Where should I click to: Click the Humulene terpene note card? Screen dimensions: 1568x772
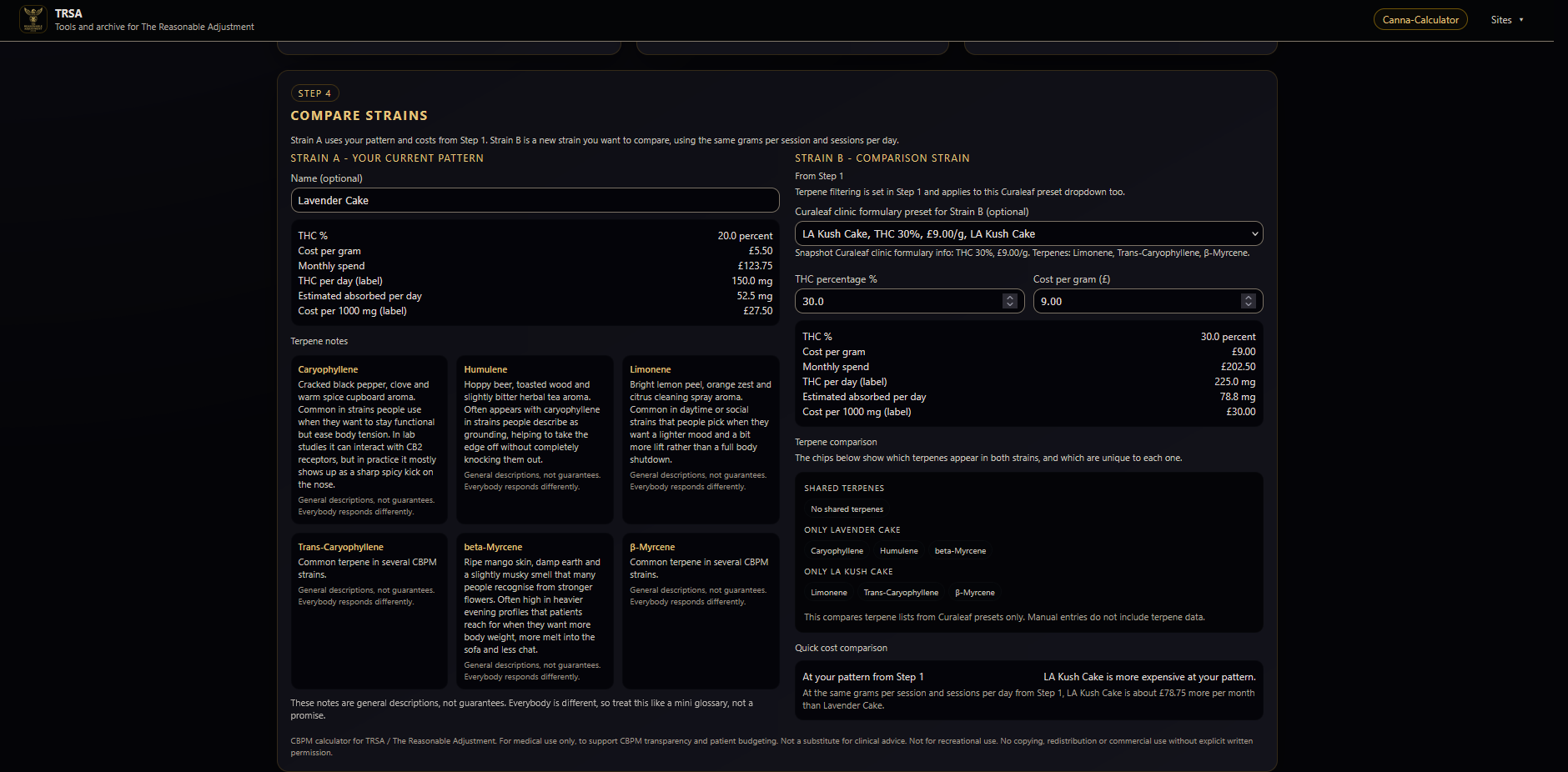pyautogui.click(x=535, y=439)
